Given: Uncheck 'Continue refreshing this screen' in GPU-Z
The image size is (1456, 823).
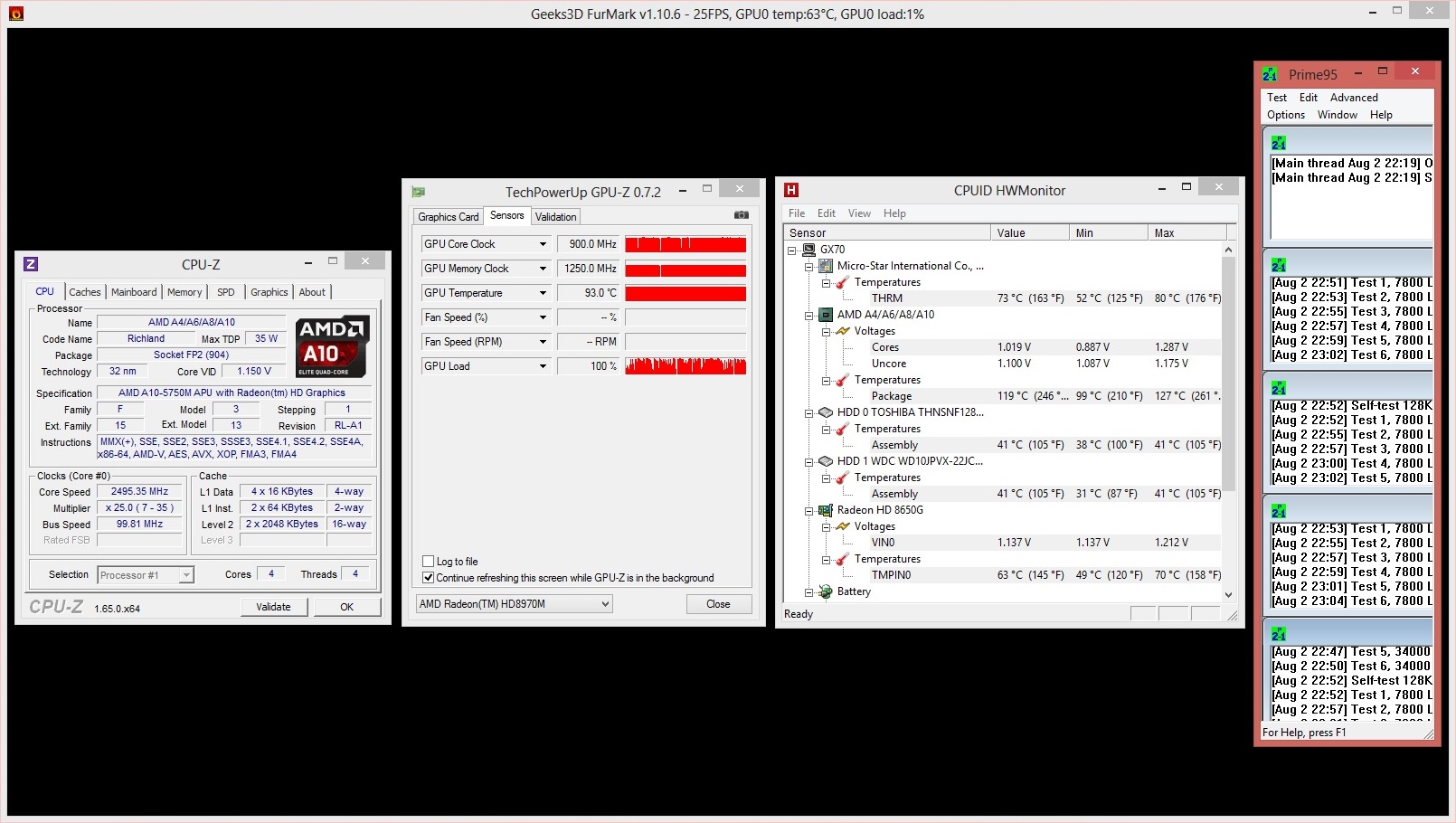Looking at the screenshot, I should (x=429, y=578).
